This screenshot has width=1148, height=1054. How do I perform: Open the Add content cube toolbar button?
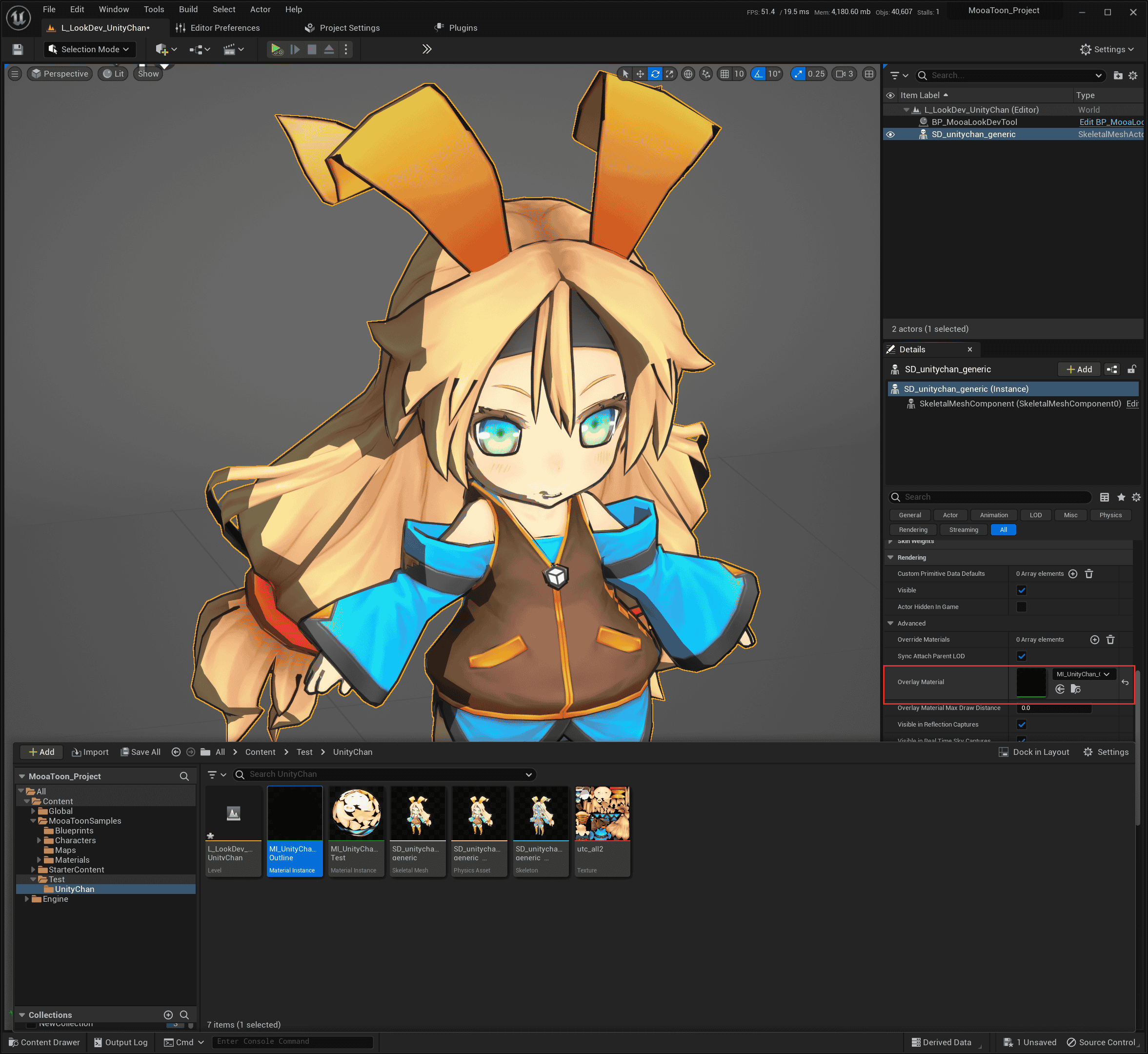pyautogui.click(x=166, y=50)
